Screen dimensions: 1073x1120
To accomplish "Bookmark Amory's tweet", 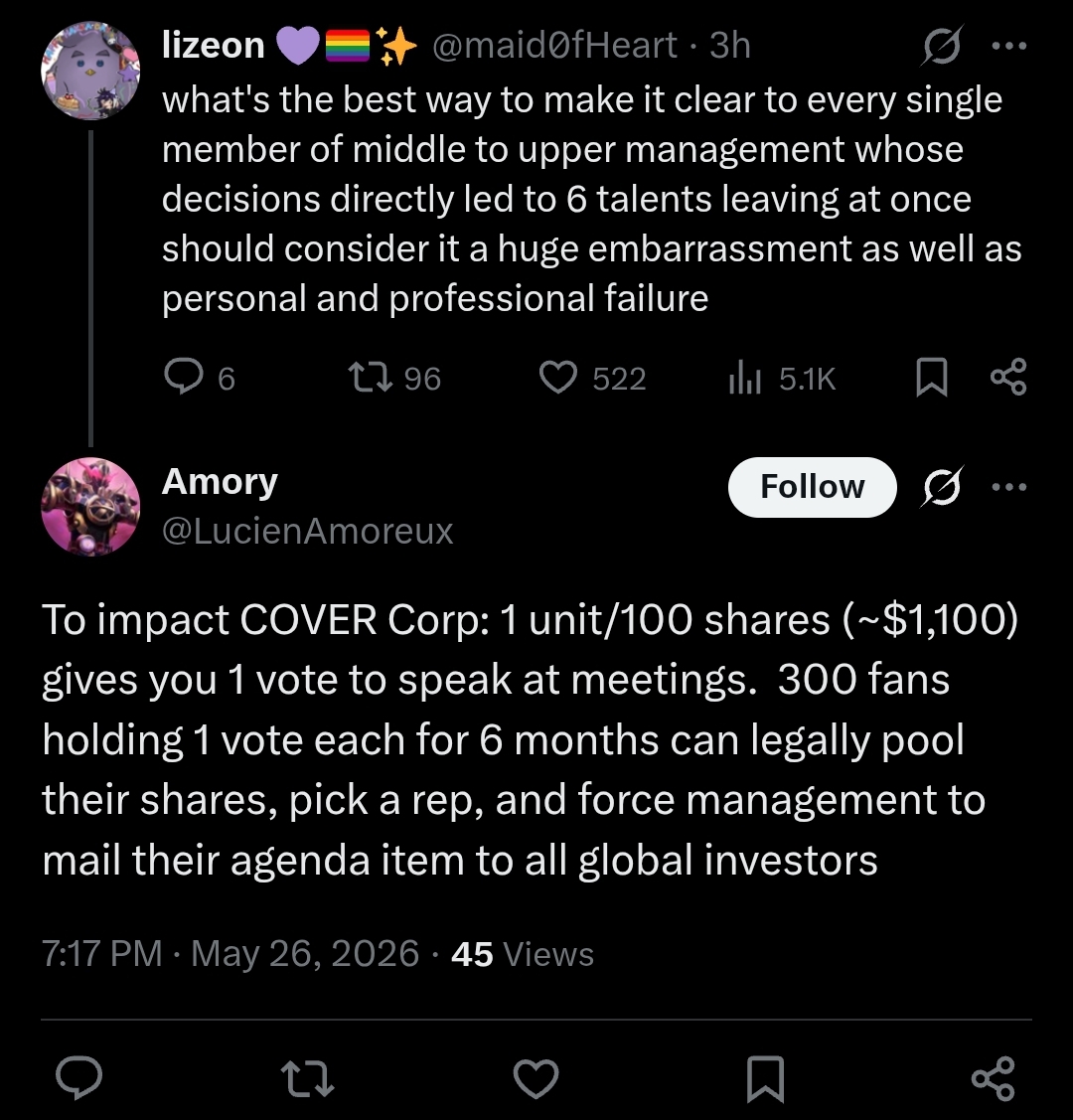I will [765, 1078].
